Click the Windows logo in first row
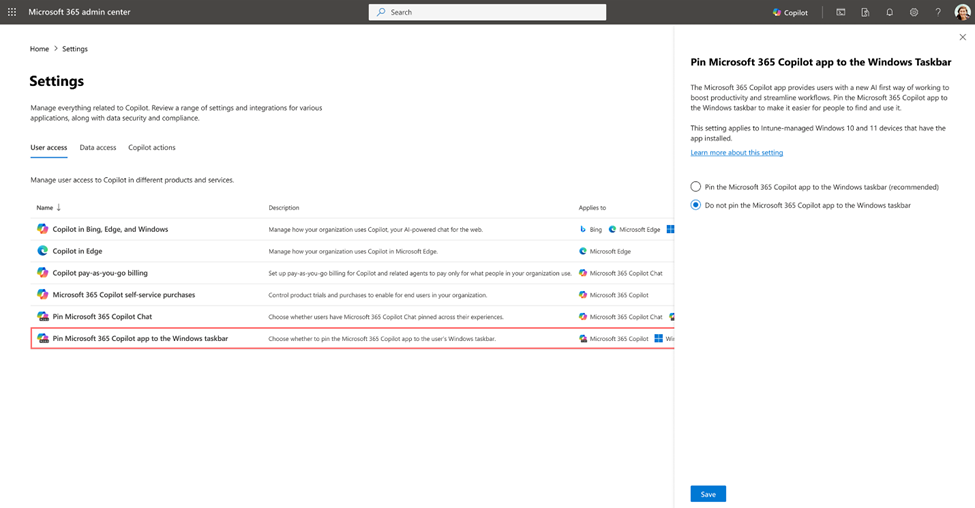Screen dimensions: 975x508 [670, 229]
